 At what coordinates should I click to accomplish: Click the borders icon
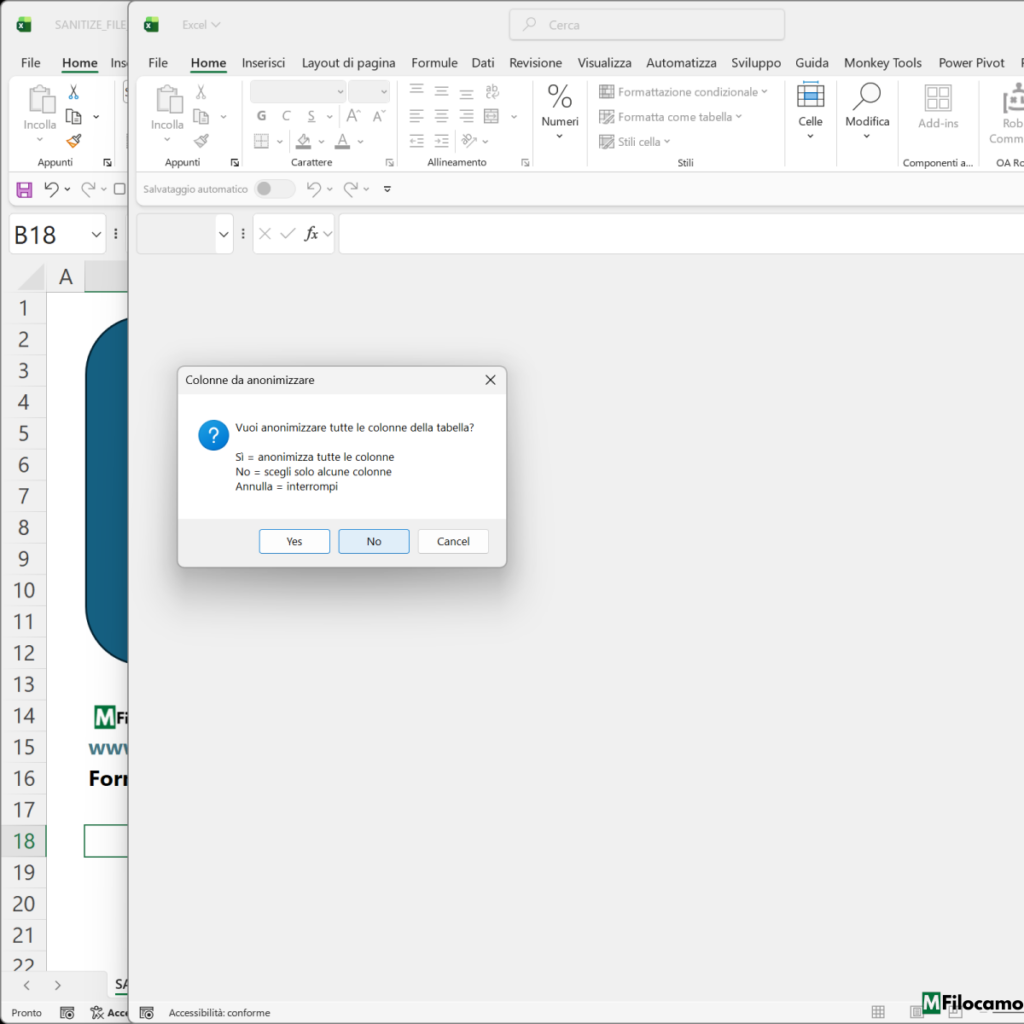[261, 141]
